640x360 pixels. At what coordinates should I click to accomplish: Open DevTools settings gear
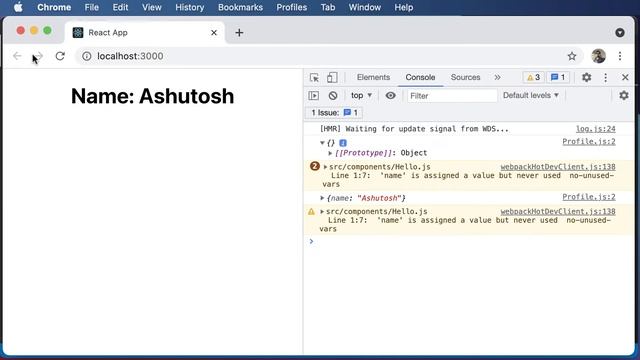coord(586,78)
